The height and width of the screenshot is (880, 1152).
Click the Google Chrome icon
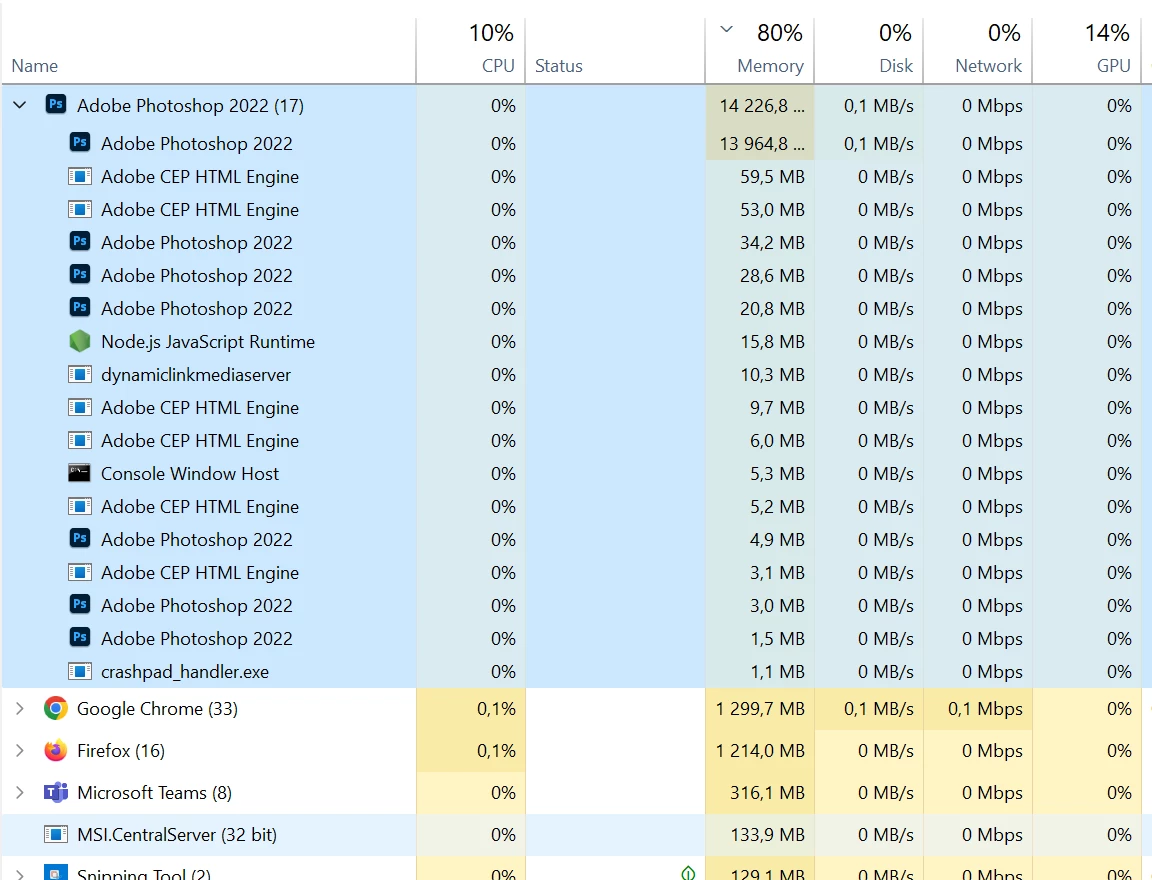[x=56, y=708]
